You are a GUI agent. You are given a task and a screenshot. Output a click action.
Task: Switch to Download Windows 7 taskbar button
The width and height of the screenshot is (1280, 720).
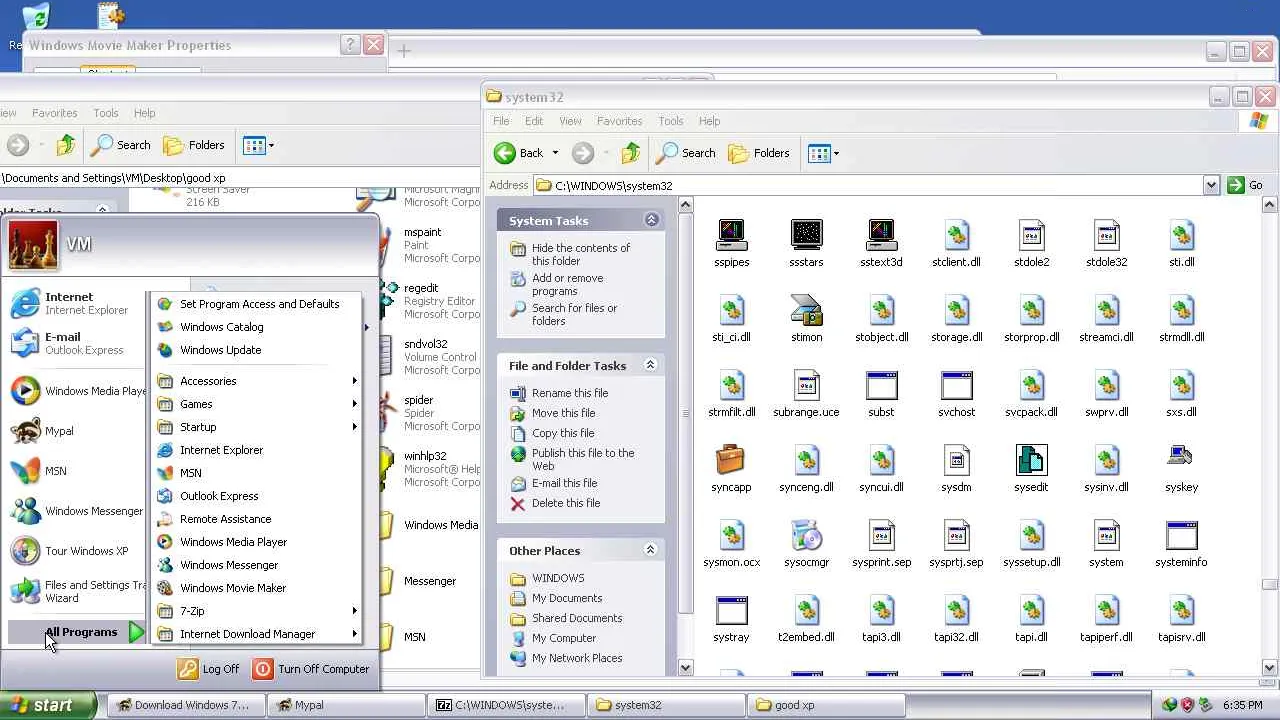pyautogui.click(x=185, y=705)
